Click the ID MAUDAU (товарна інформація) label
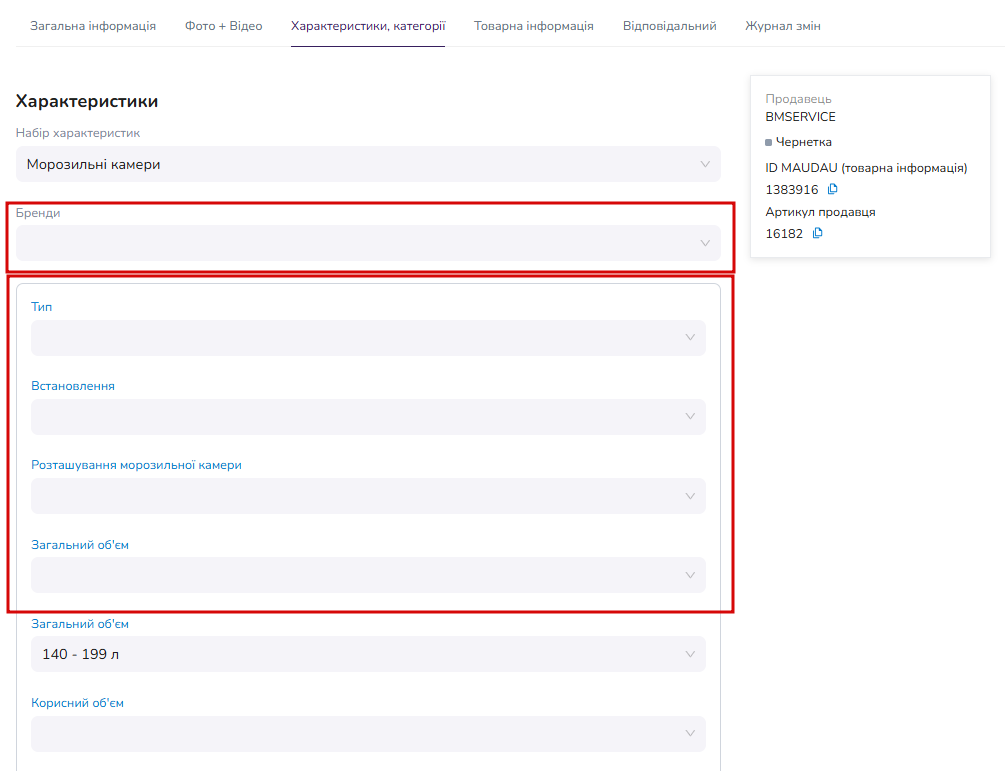Screen dimensions: 1005x771 [x=867, y=168]
